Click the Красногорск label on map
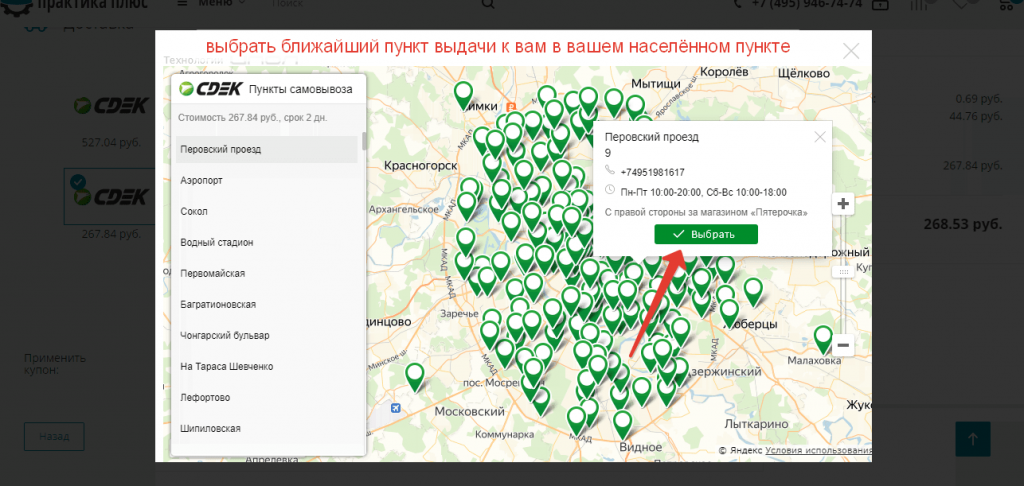 point(421,166)
